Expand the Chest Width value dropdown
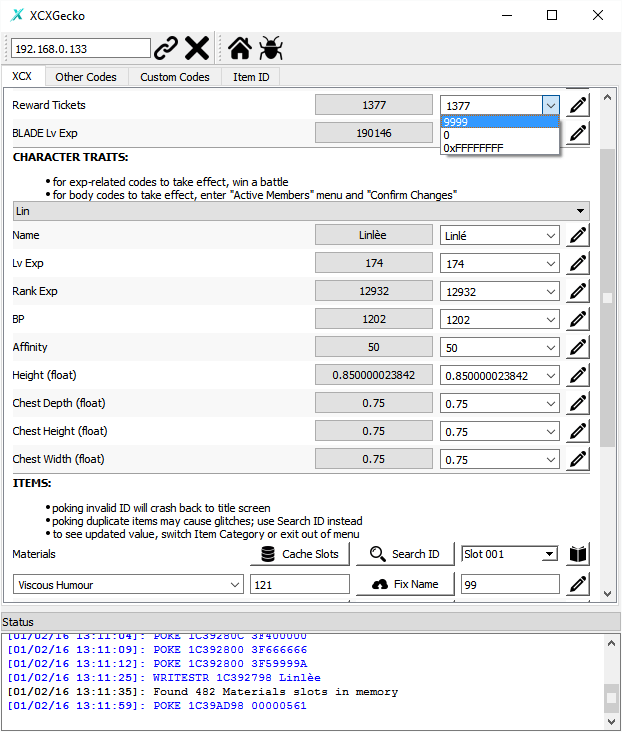Image resolution: width=622 pixels, height=732 pixels. coord(551,459)
